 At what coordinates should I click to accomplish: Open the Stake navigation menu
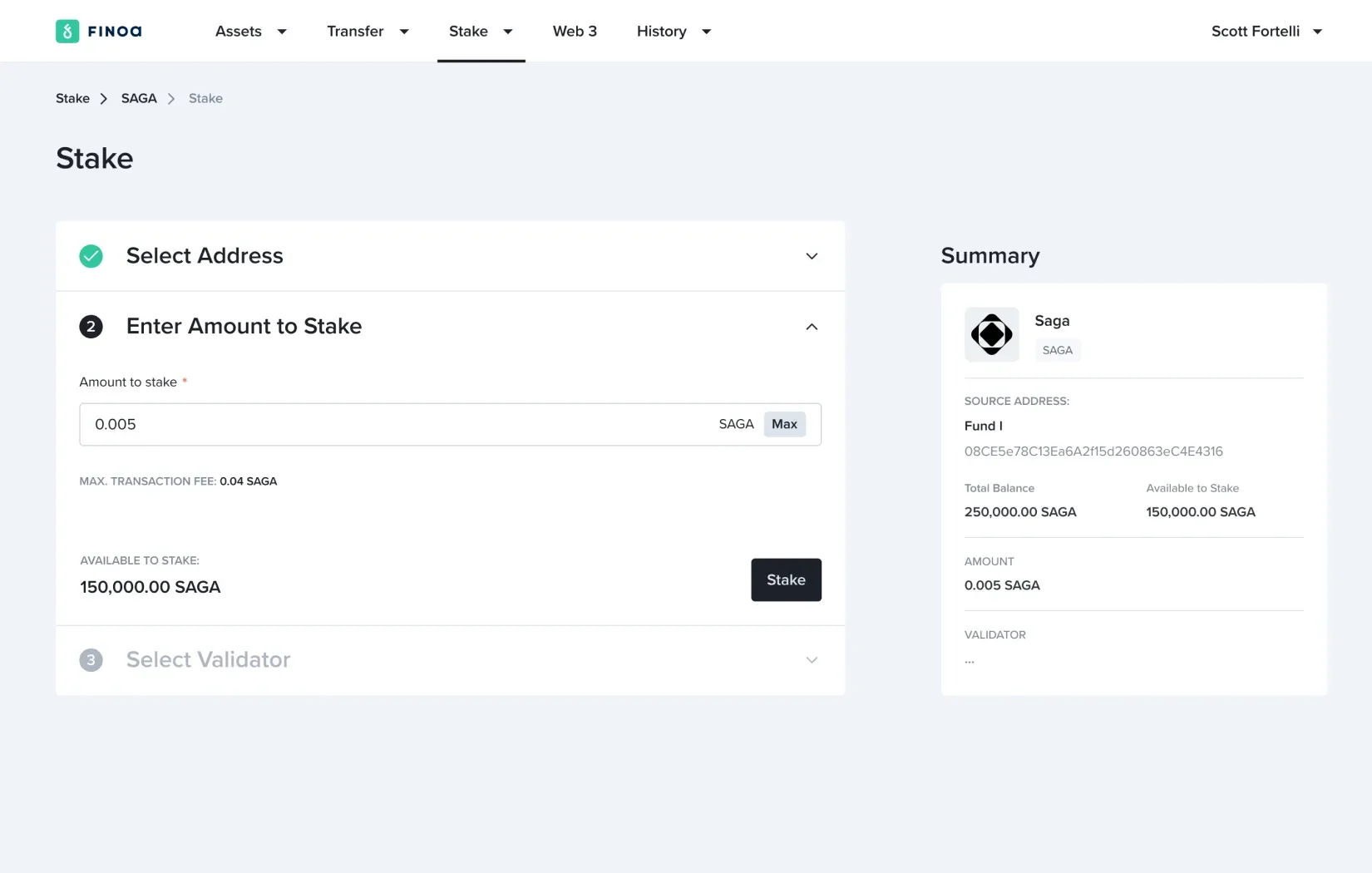click(481, 31)
